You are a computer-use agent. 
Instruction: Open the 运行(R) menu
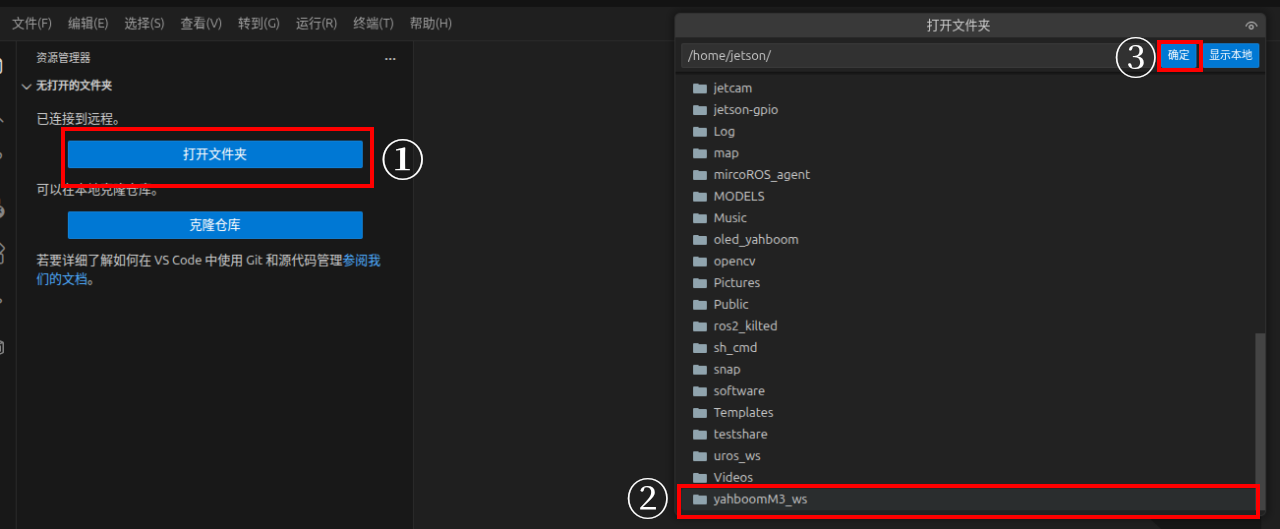316,23
